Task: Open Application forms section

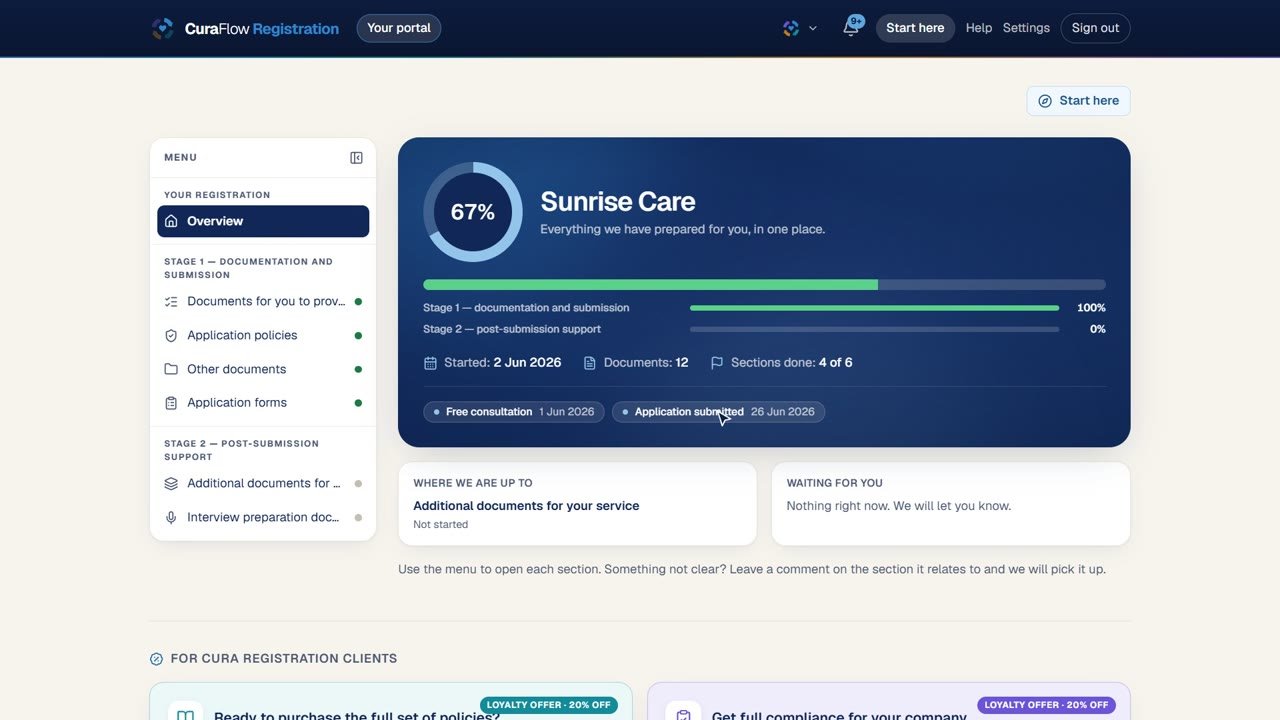Action: click(x=263, y=403)
